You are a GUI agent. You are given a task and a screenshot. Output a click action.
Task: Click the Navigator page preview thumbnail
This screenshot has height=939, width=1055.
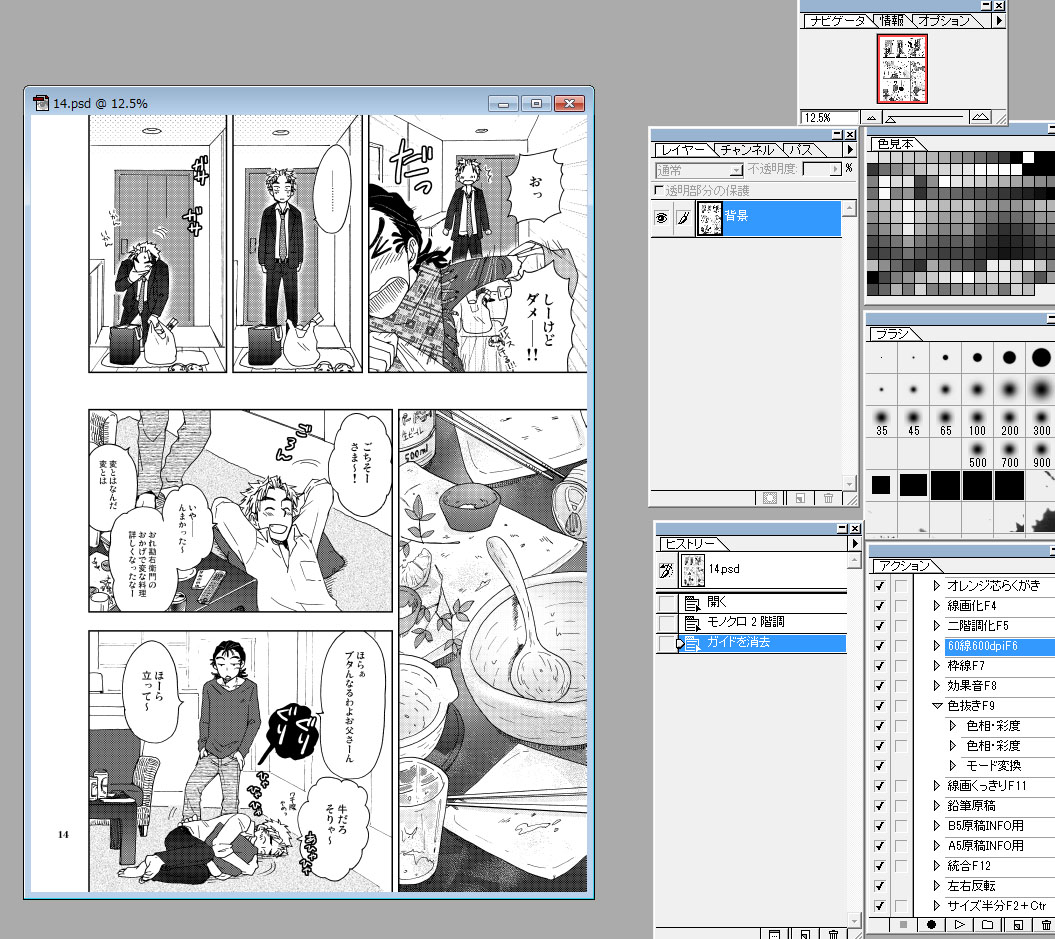pos(902,69)
